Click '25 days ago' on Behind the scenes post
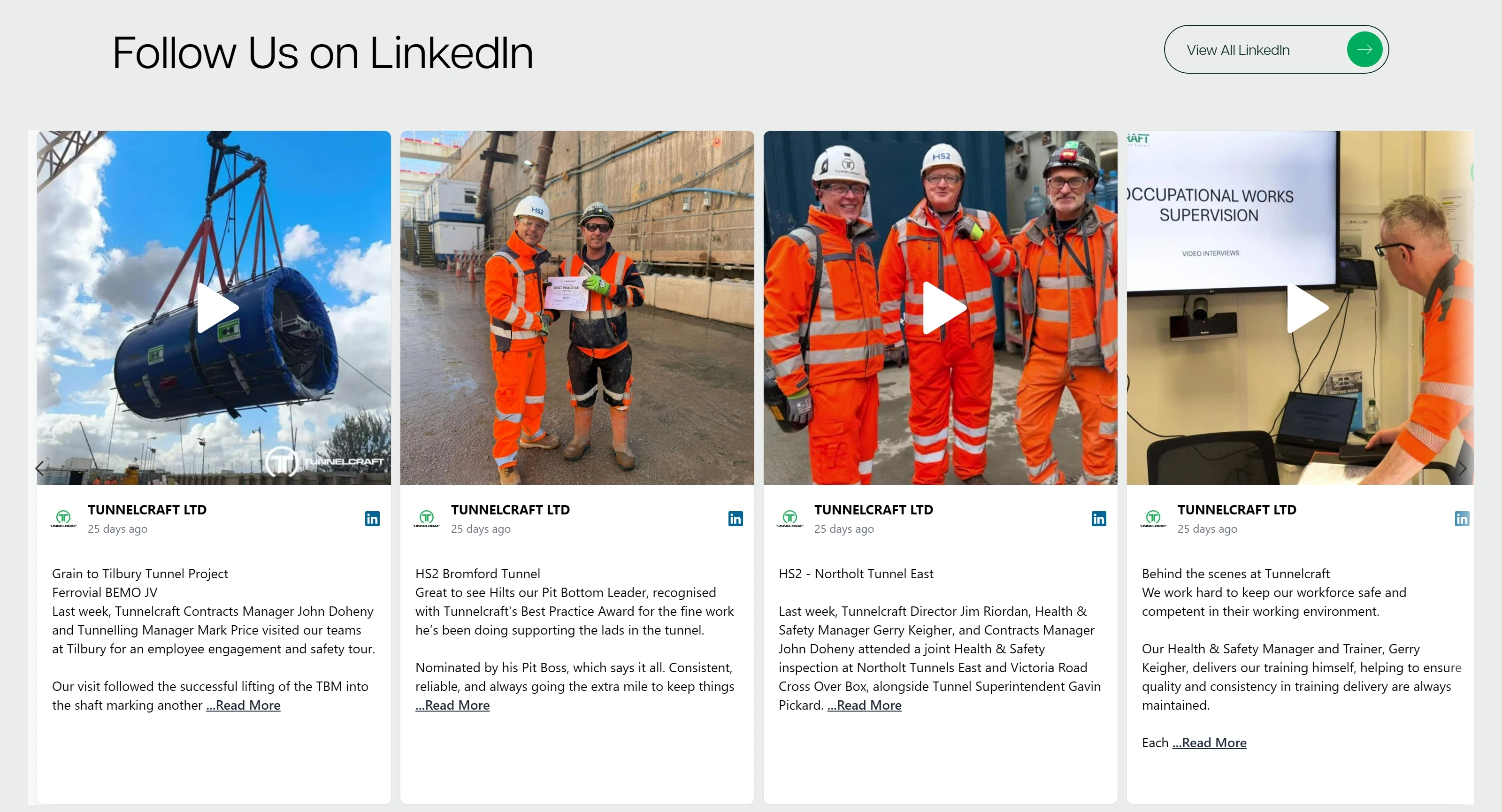1502x812 pixels. (x=1207, y=529)
